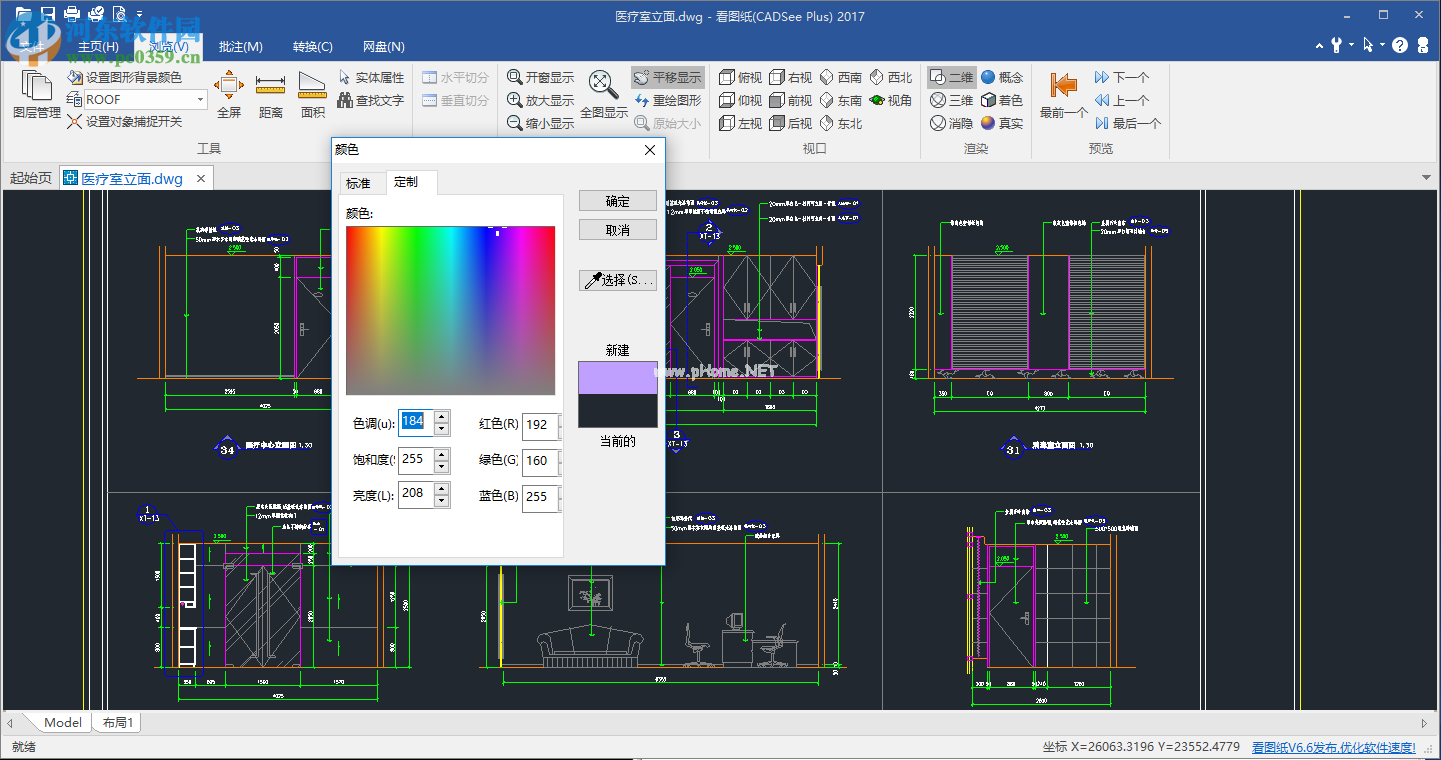Select 西北 northwest isometric view
This screenshot has width=1441, height=760.
pyautogui.click(x=890, y=77)
